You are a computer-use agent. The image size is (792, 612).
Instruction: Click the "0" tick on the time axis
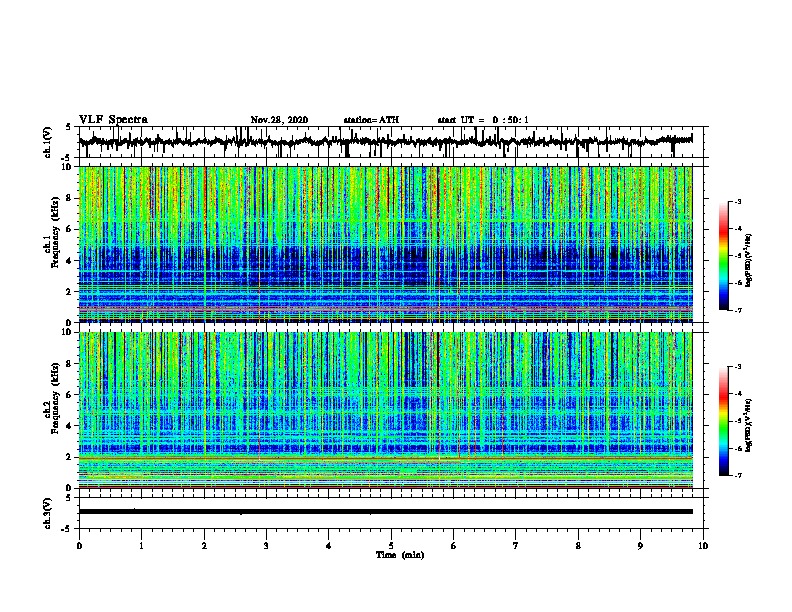tap(79, 546)
